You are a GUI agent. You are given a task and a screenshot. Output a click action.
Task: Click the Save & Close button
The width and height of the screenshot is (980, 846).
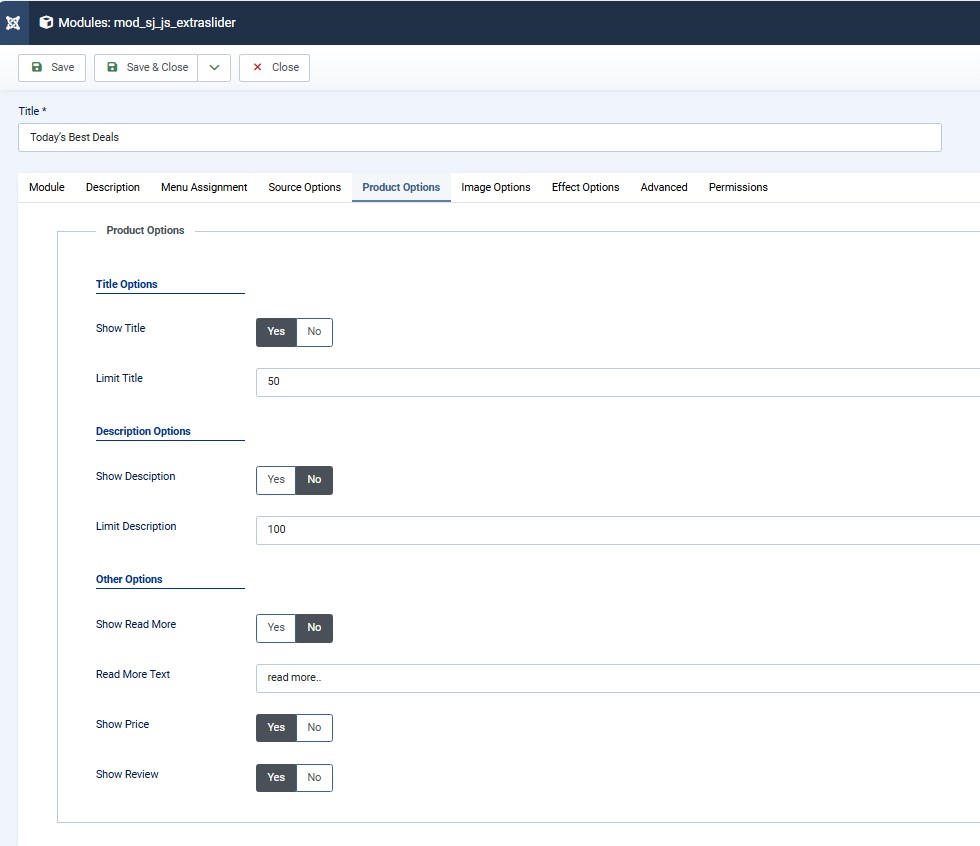pyautogui.click(x=147, y=67)
